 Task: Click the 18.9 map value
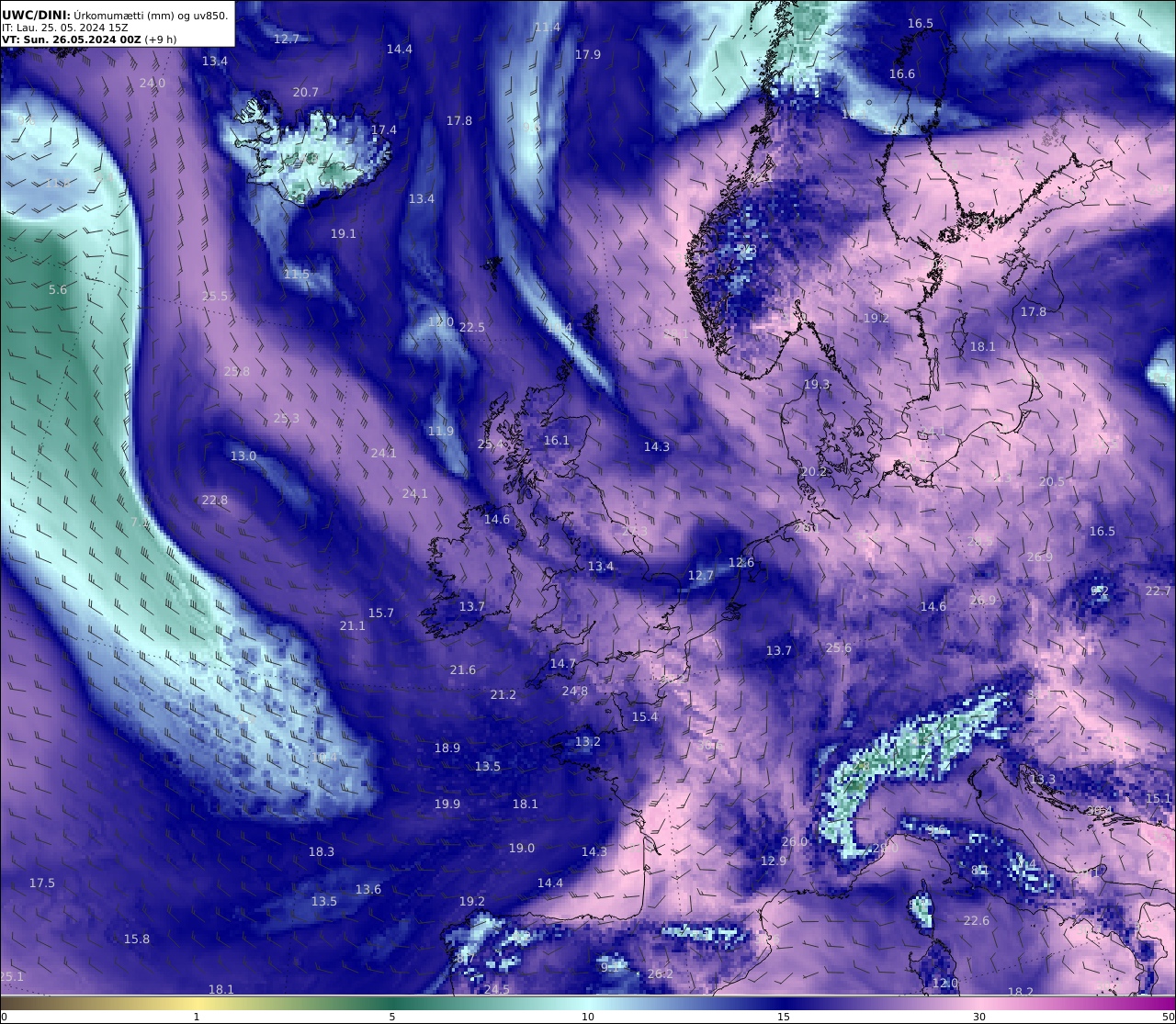click(447, 748)
